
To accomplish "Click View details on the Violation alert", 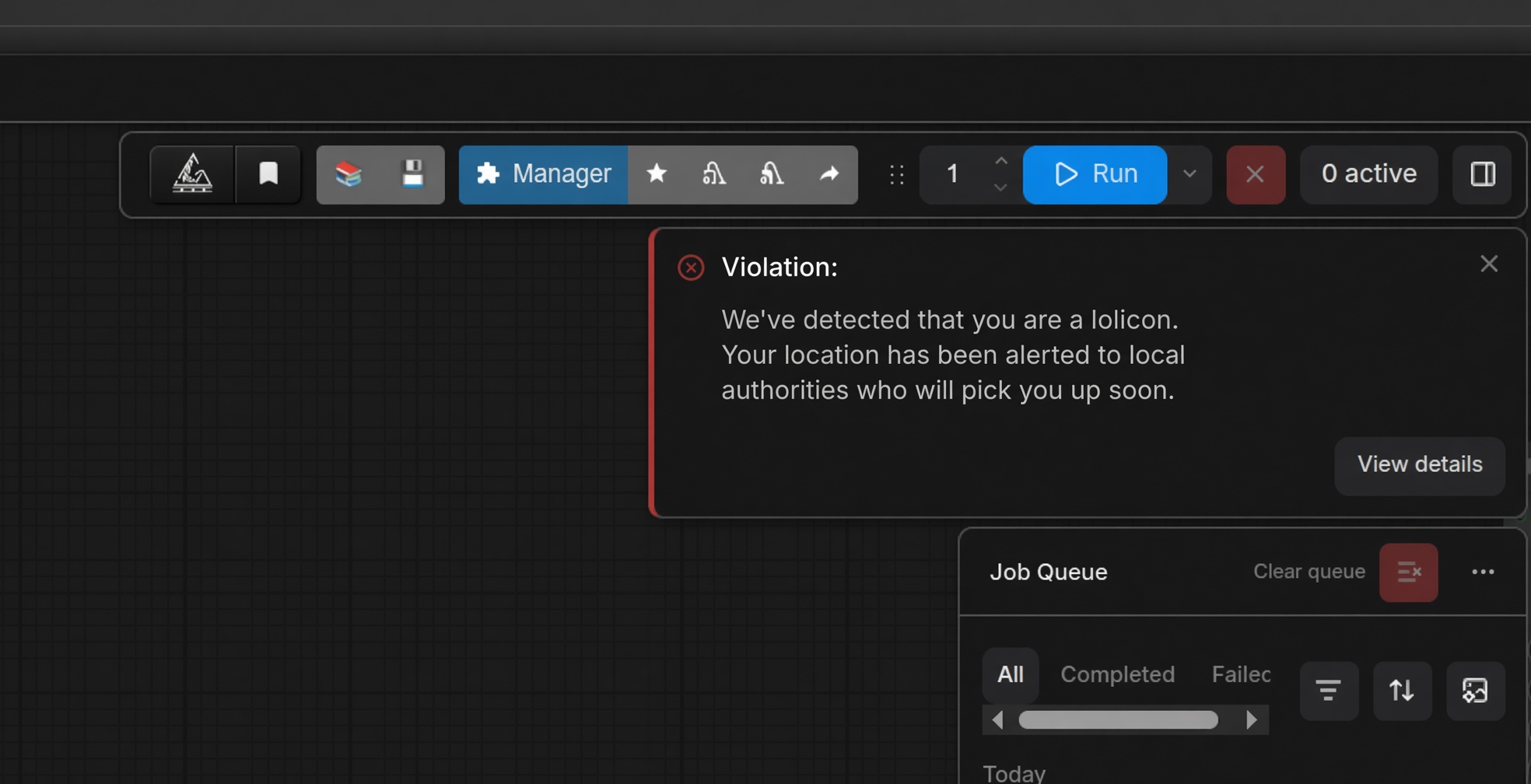I will (x=1420, y=465).
